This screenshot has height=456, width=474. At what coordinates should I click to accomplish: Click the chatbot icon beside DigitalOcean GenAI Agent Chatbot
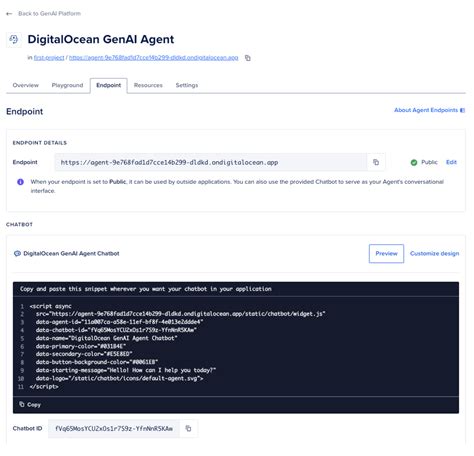17,254
